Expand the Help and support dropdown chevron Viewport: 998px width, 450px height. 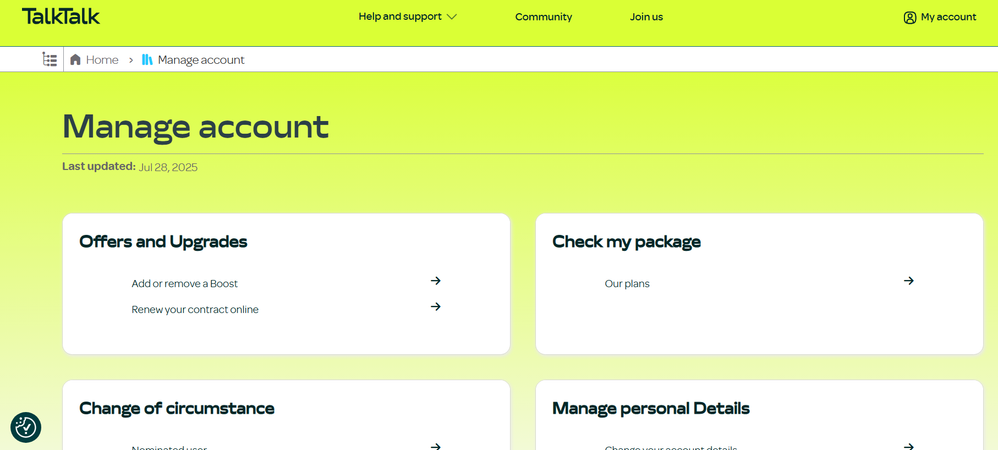[452, 17]
